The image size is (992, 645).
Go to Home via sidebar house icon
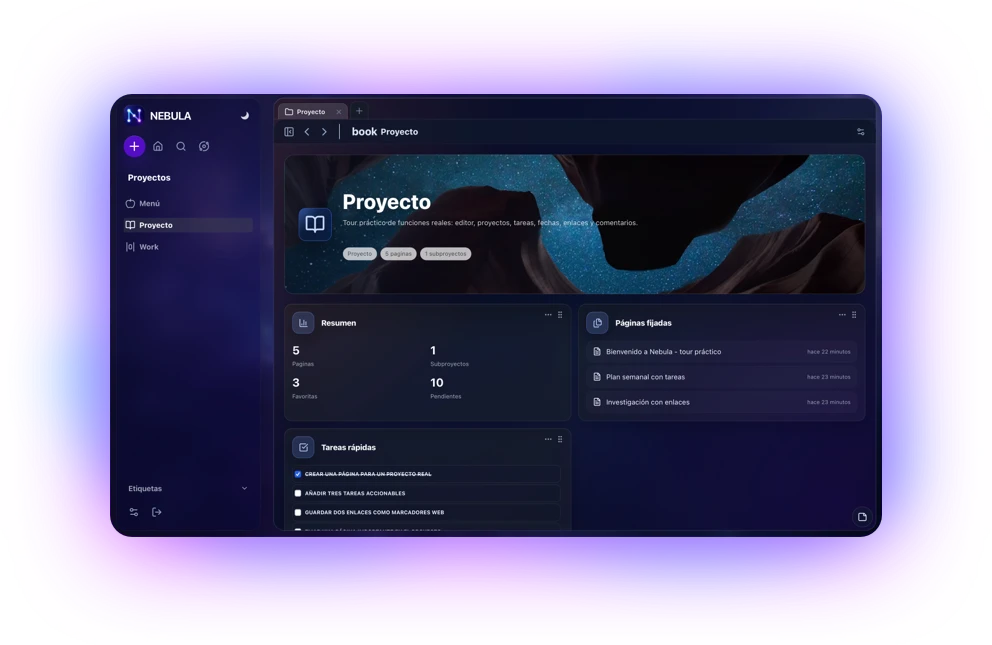point(158,147)
